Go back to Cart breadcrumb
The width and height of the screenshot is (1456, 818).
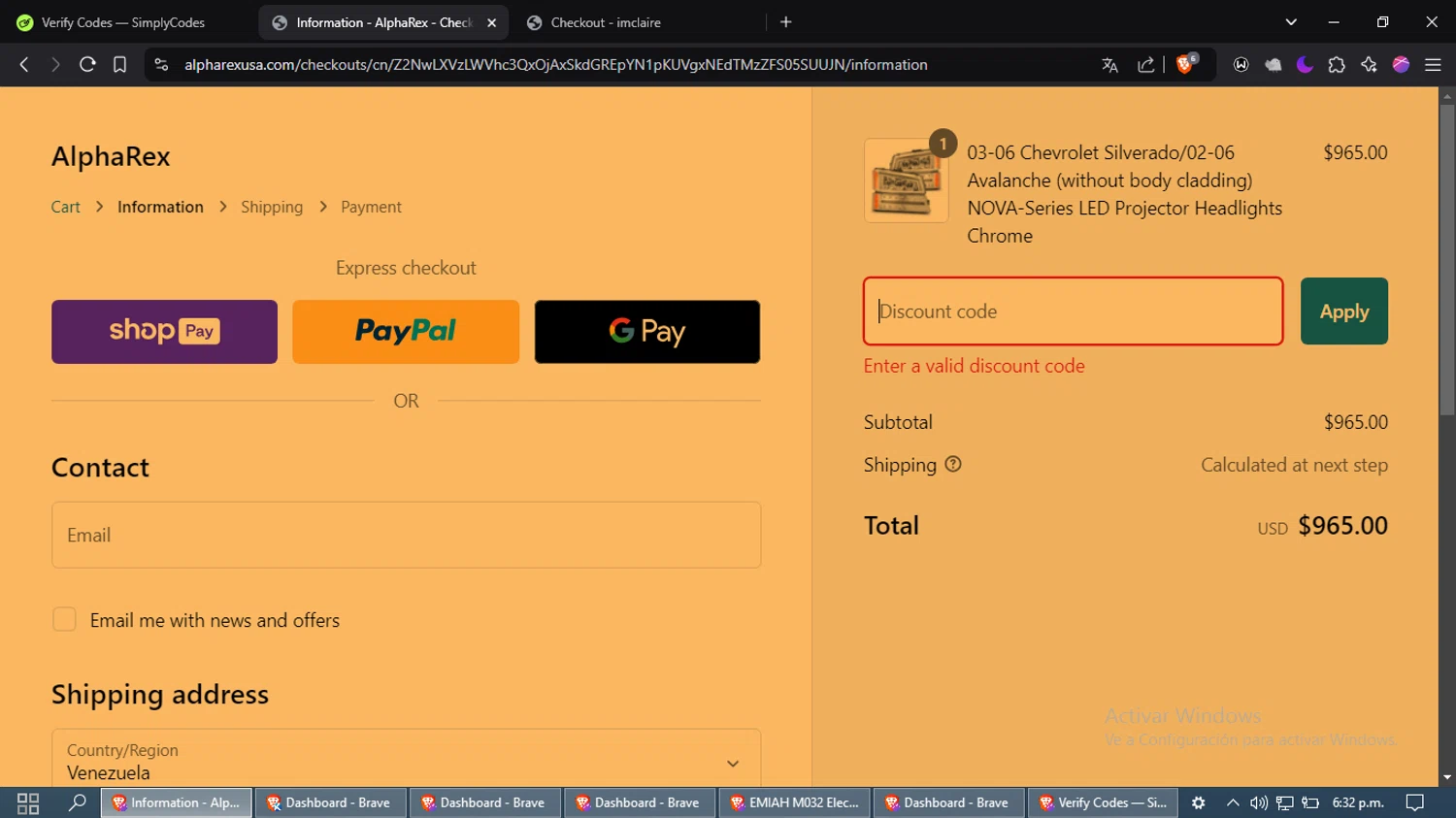(x=66, y=207)
